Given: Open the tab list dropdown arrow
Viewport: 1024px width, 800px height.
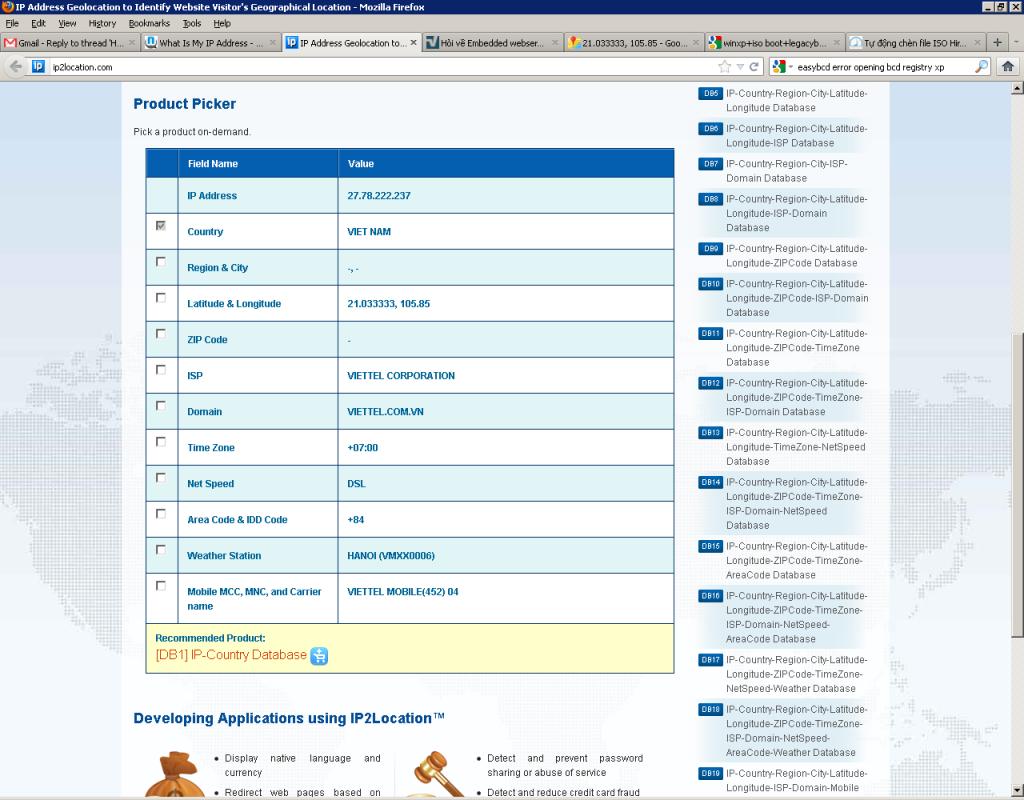Looking at the screenshot, I should pos(1016,42).
